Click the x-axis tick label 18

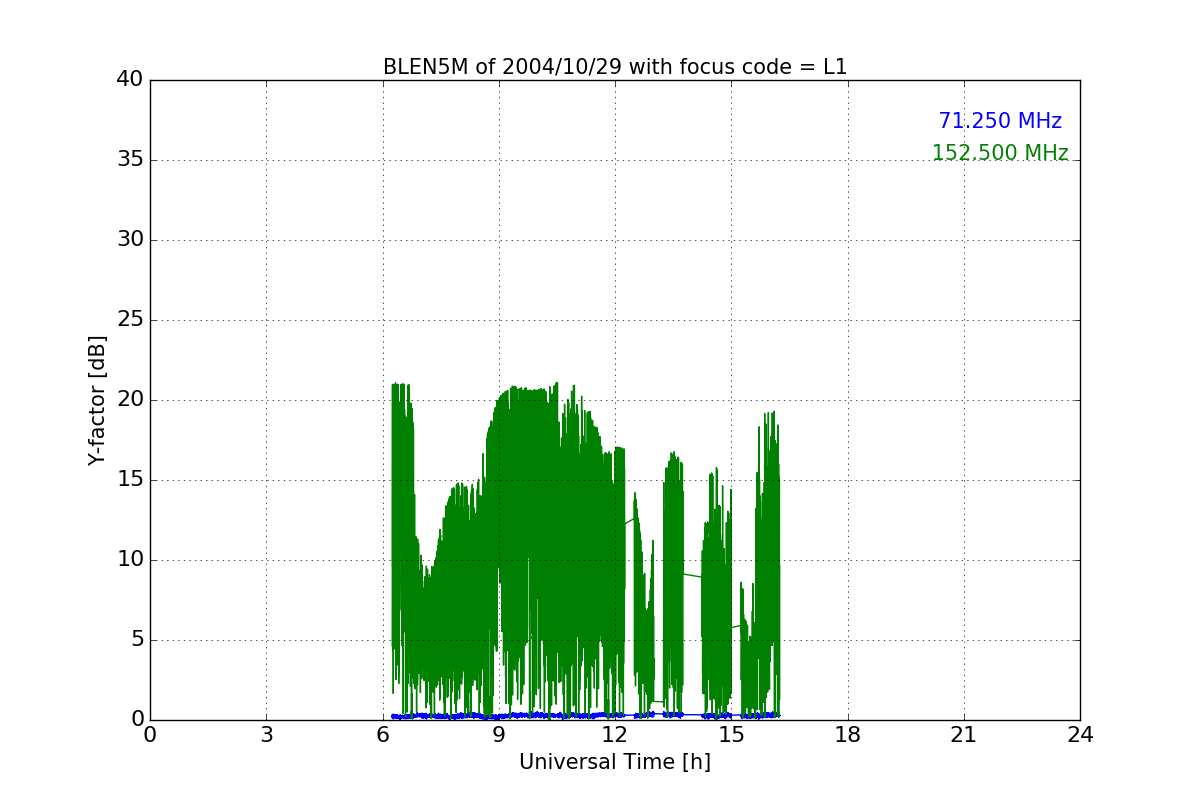coord(848,735)
